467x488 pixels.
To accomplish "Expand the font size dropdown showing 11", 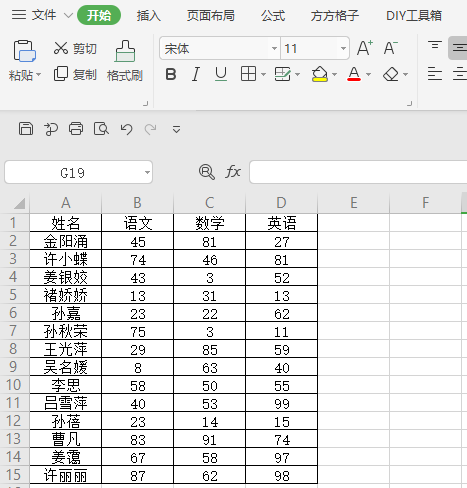I will [x=343, y=49].
